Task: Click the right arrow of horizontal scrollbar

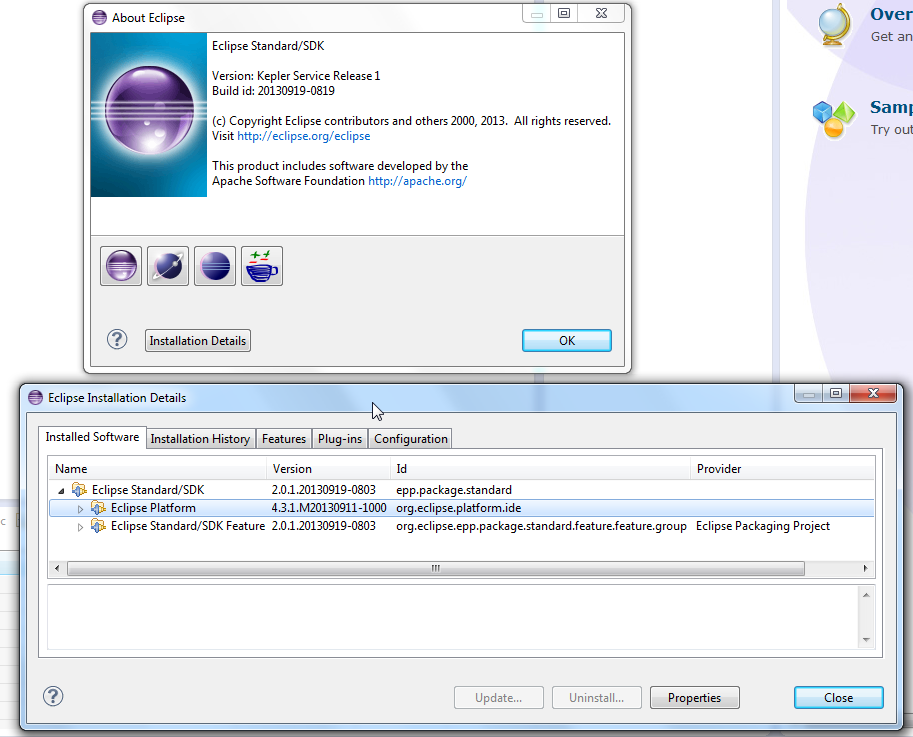Action: coord(865,568)
